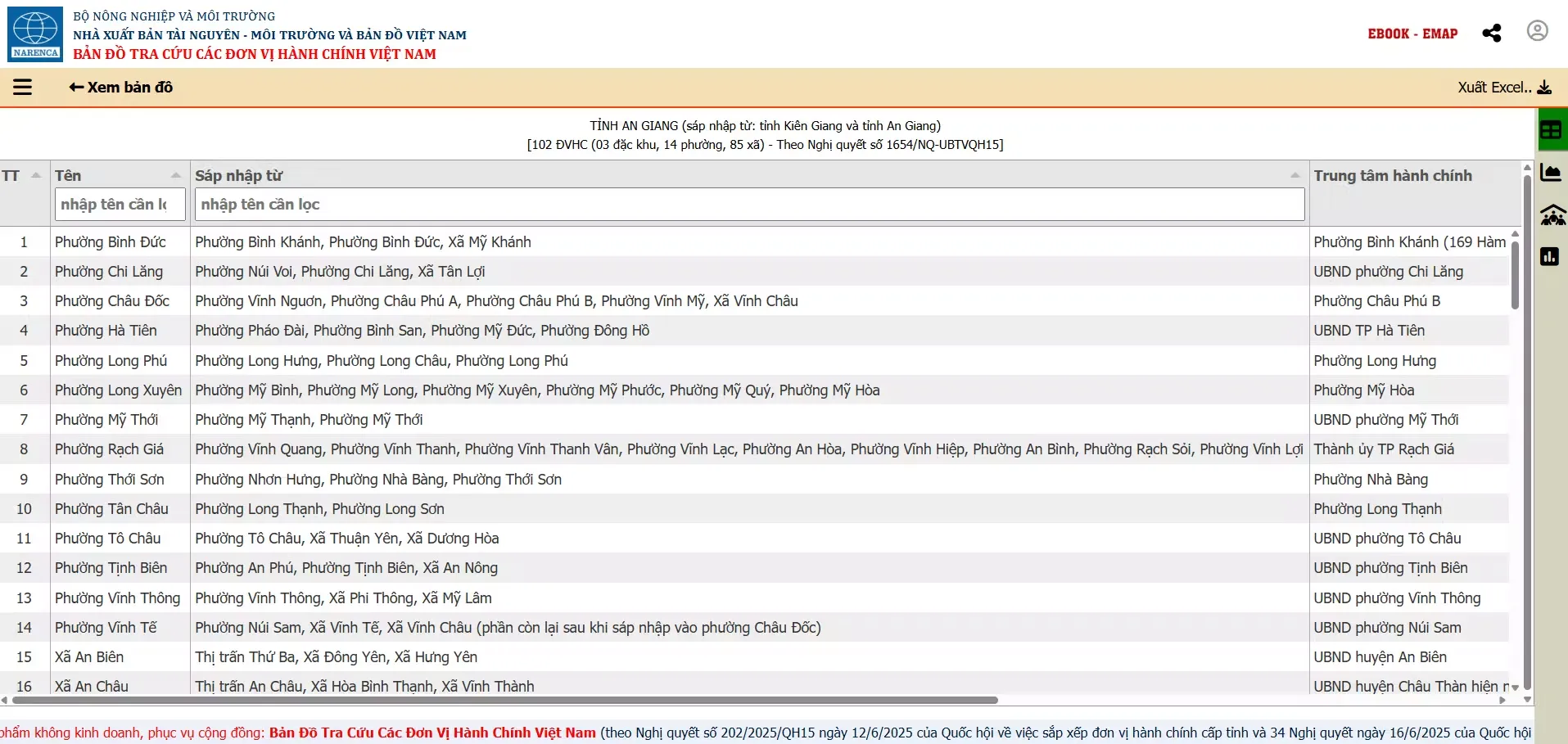
Task: Open the user account profile icon
Action: 1538,31
